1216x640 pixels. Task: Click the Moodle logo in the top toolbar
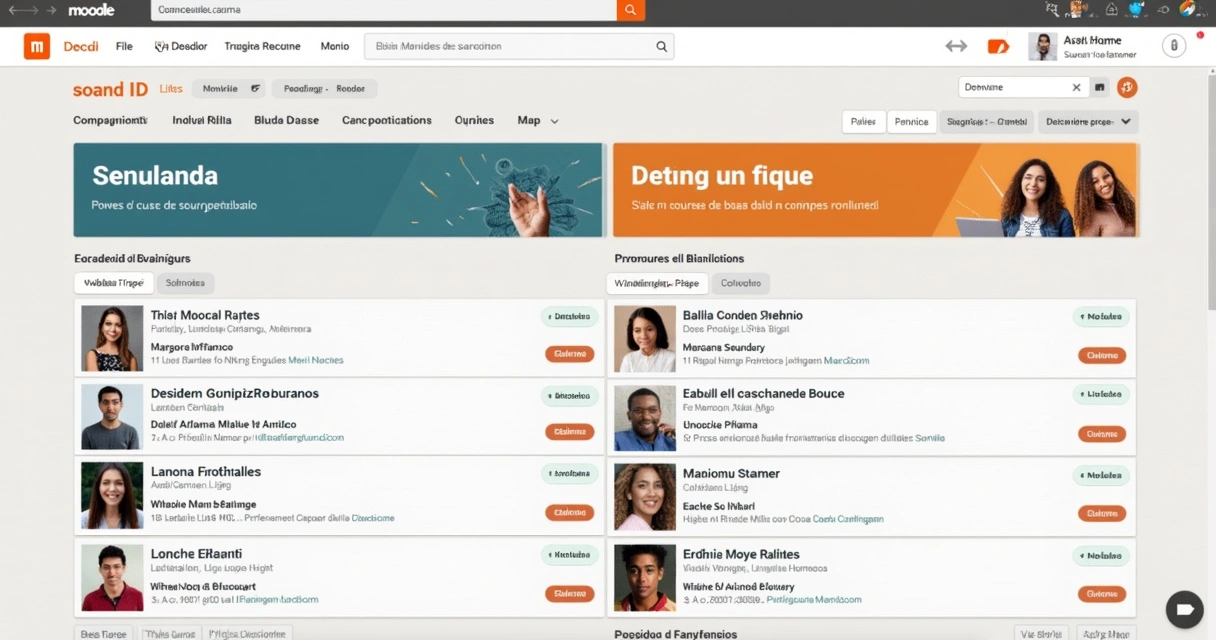[91, 10]
